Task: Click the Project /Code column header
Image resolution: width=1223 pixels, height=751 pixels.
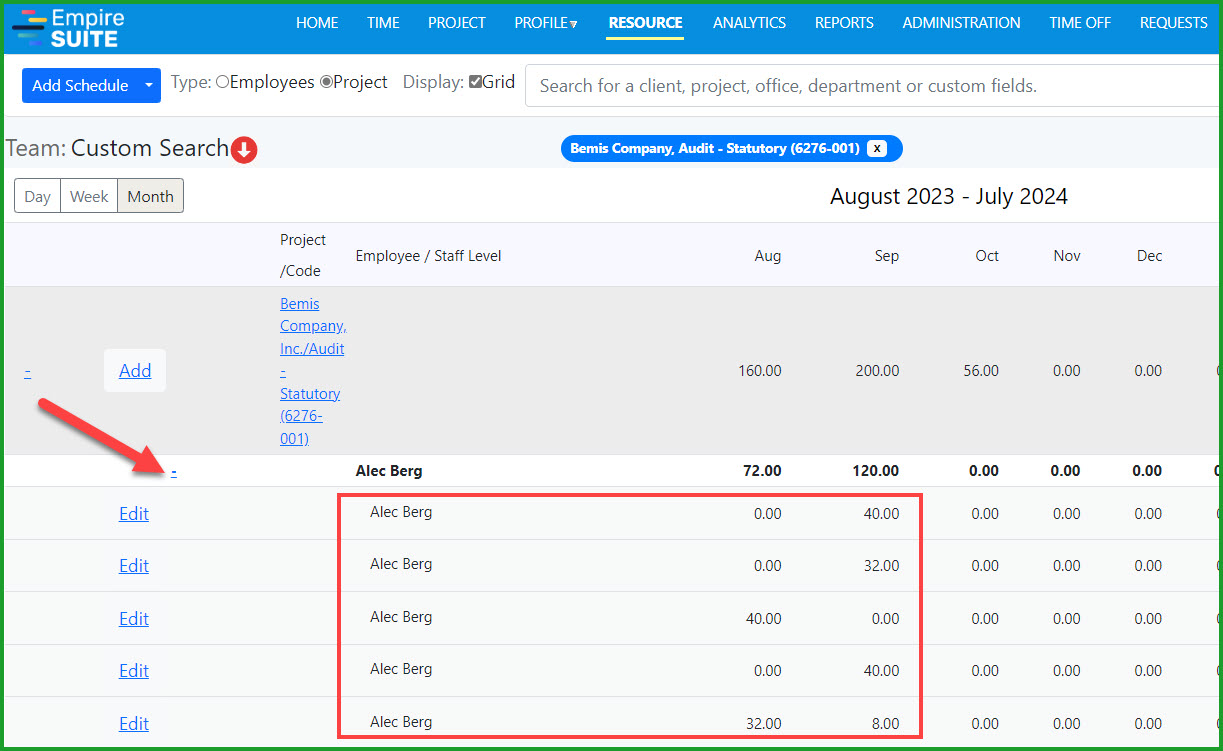Action: pos(303,255)
